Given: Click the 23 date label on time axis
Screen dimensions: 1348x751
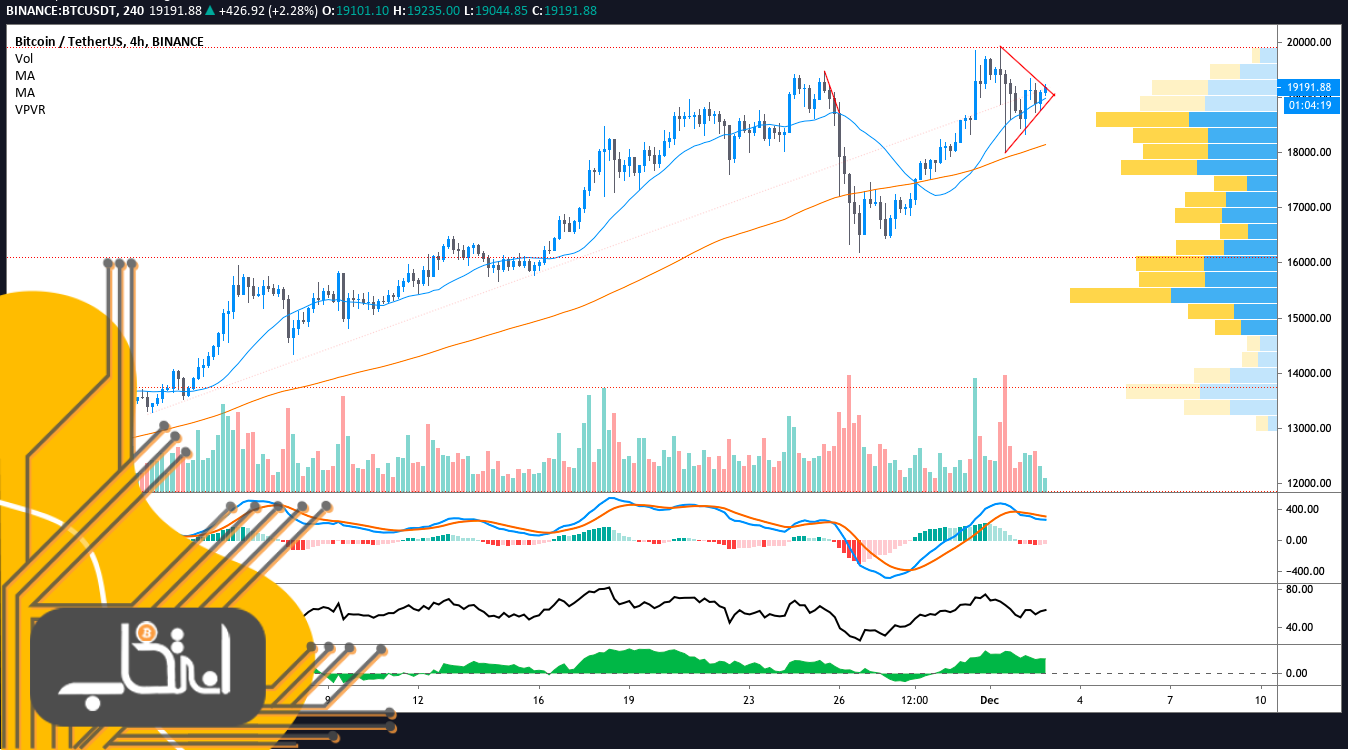Looking at the screenshot, I should pyautogui.click(x=749, y=700).
